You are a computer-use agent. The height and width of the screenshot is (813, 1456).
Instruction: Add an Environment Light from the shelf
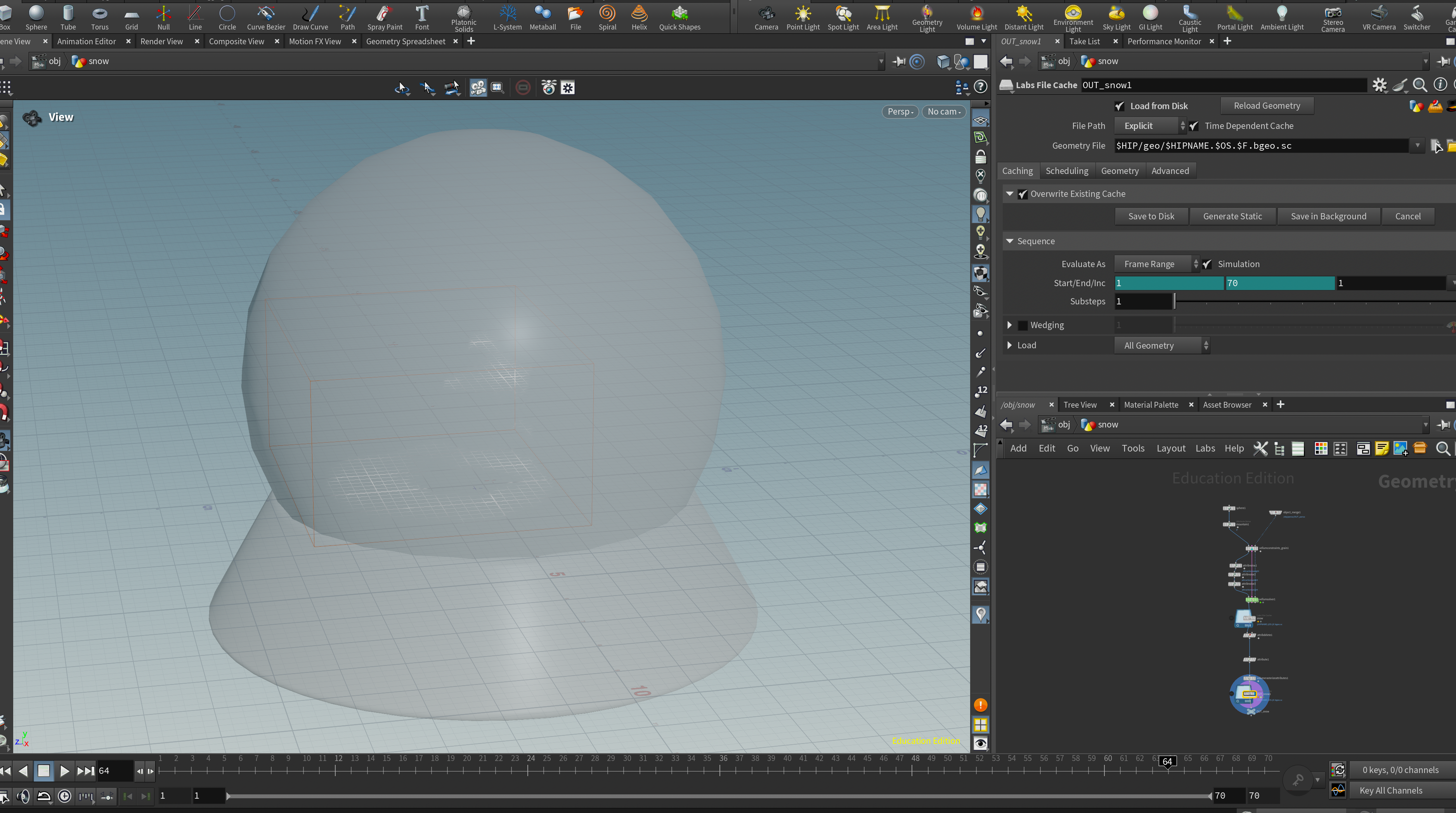[x=1073, y=18]
